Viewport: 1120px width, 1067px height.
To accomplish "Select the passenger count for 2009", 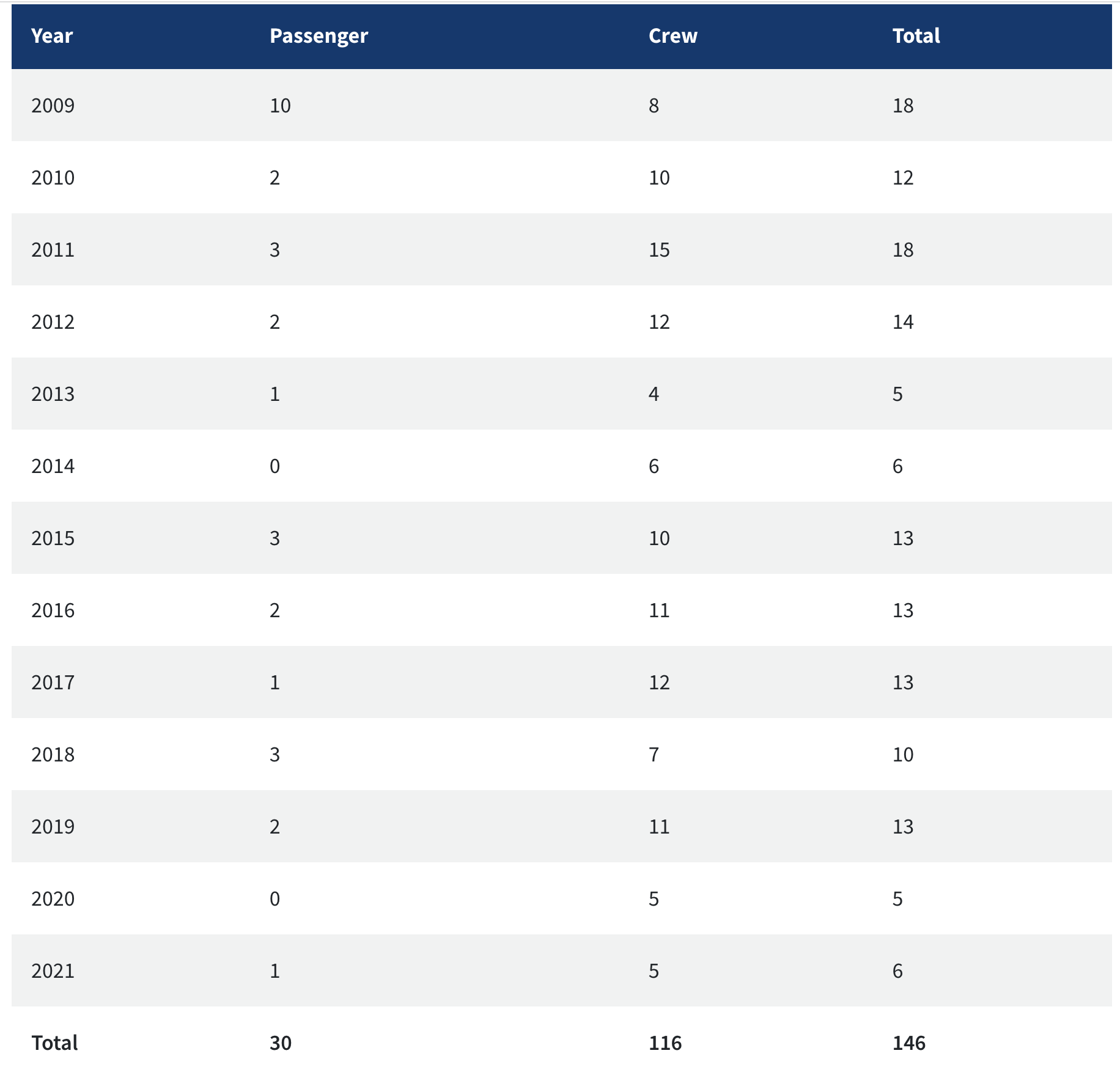I will 281,106.
